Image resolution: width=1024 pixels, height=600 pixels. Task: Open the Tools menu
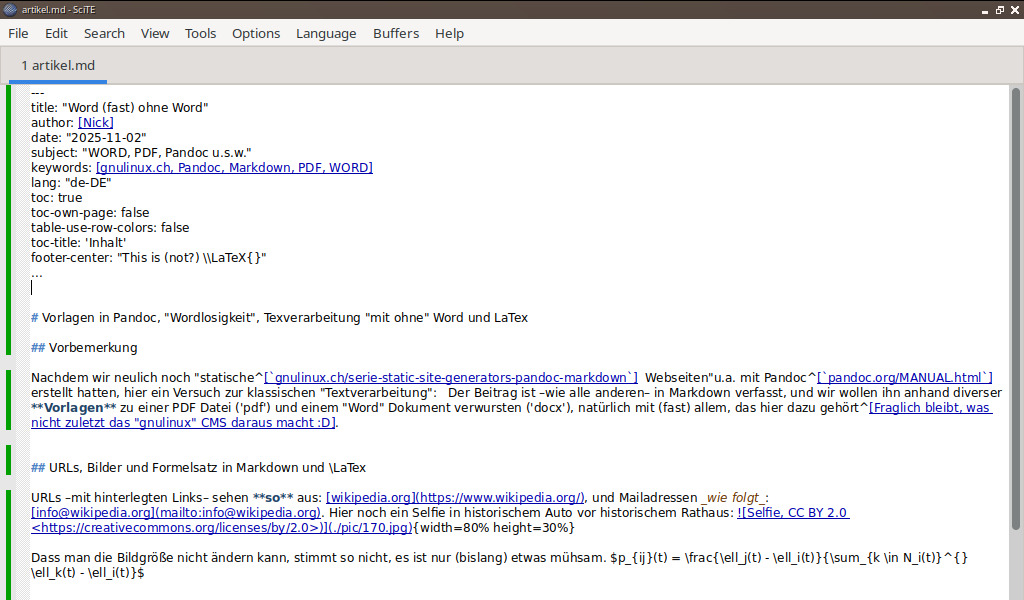(x=200, y=33)
